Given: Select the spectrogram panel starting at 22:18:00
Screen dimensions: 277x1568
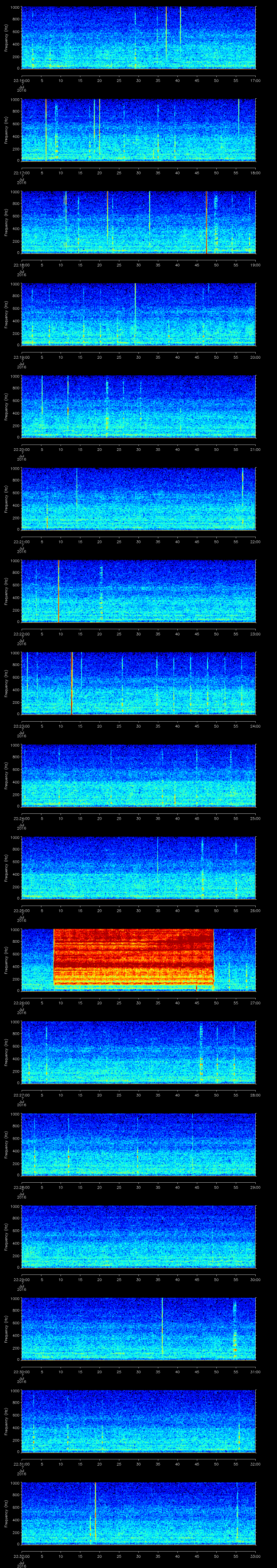Looking at the screenshot, I should tap(139, 222).
